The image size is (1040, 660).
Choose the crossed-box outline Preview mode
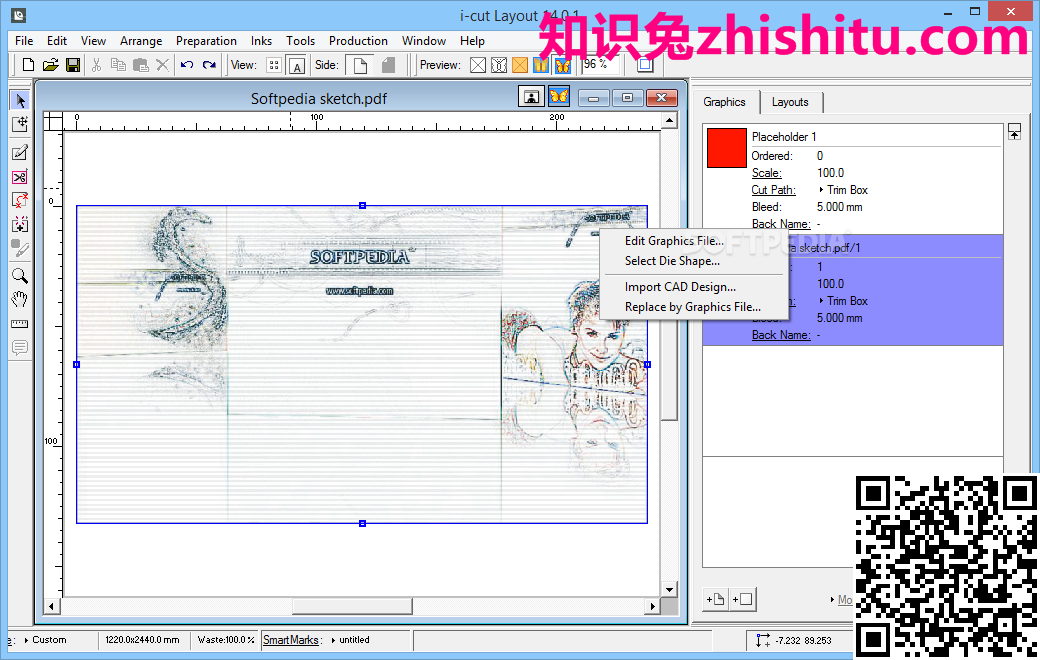point(478,65)
